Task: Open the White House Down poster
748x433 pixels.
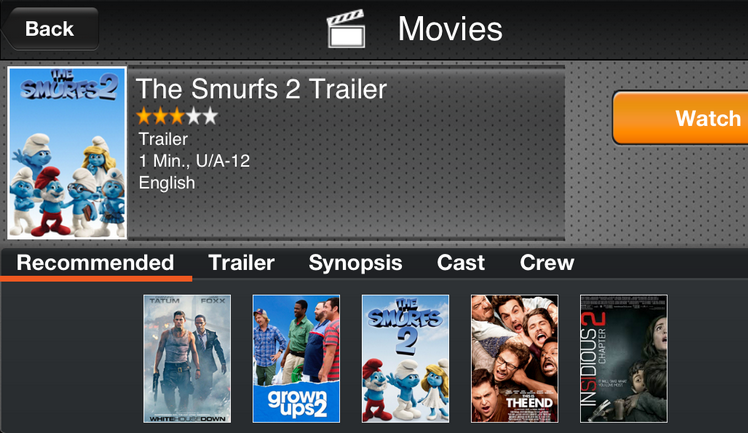Action: (x=187, y=359)
